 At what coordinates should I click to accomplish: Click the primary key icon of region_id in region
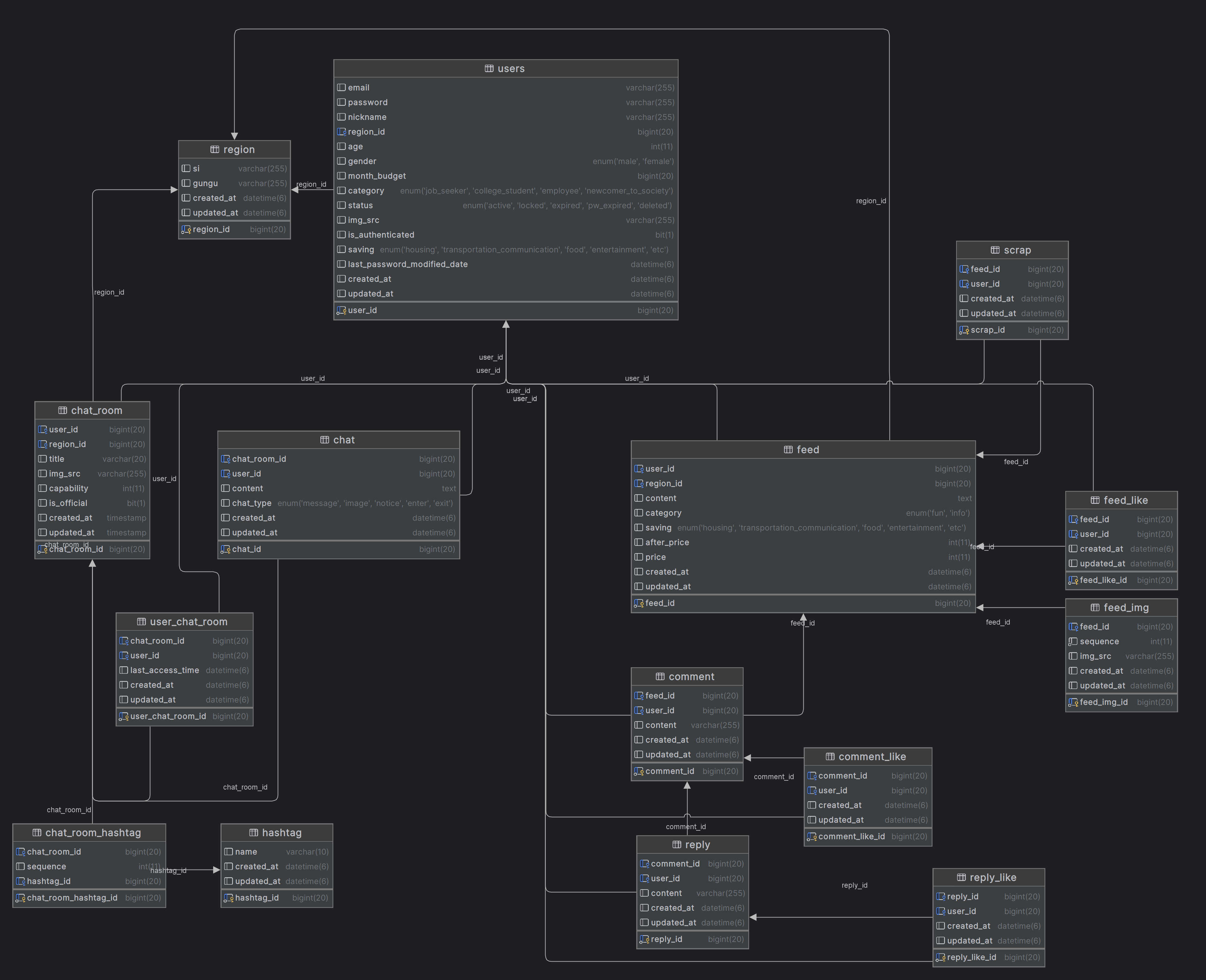coord(186,230)
